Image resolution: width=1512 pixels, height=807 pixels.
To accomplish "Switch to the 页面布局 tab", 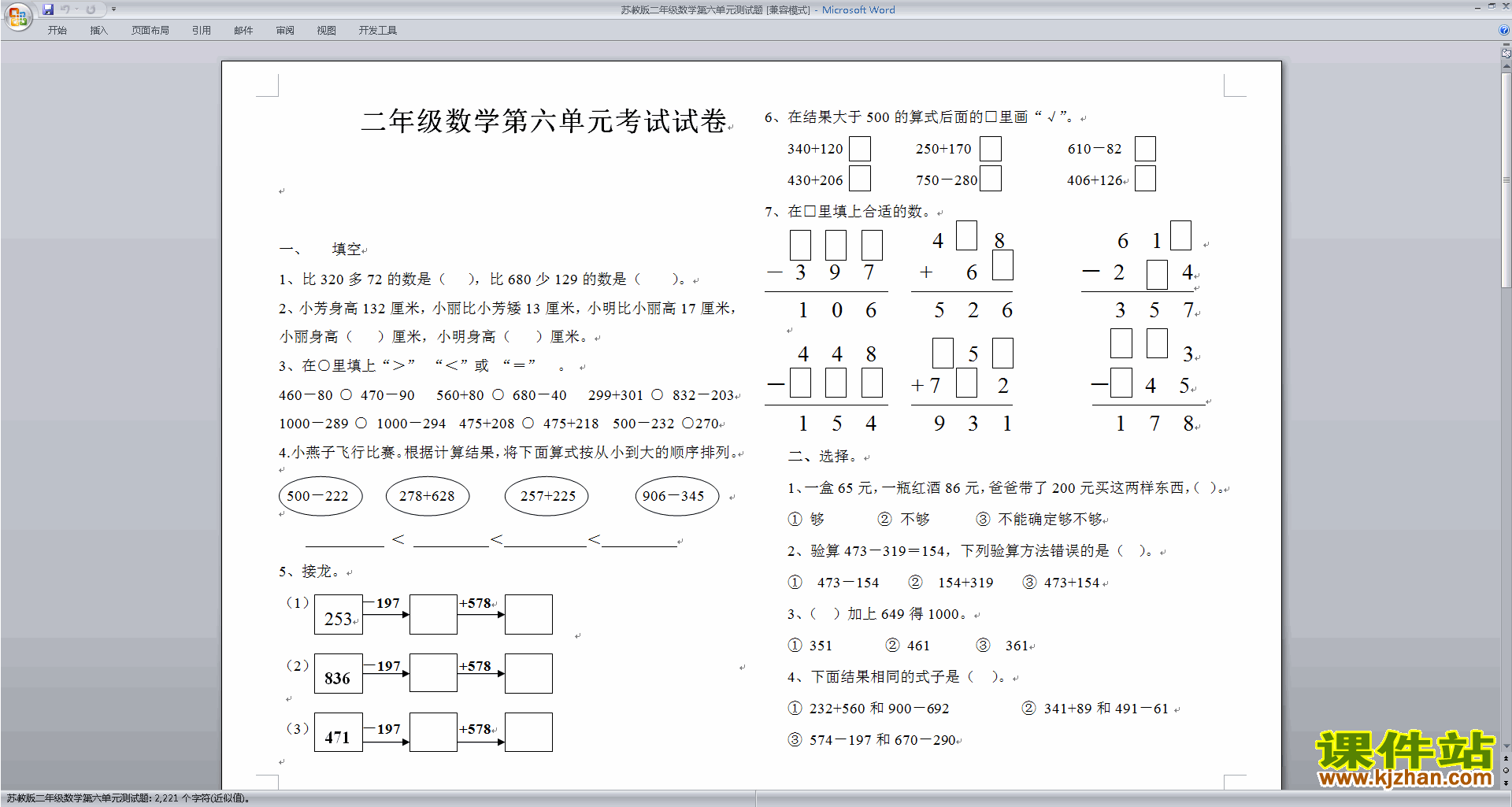I will click(150, 31).
